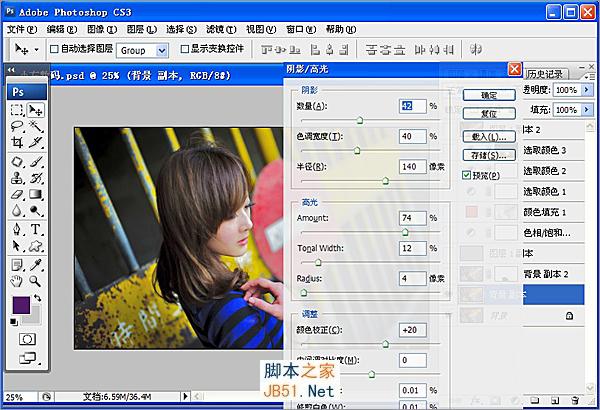Click the 半径(R) value field showing 140
The width and height of the screenshot is (600, 410).
click(412, 167)
